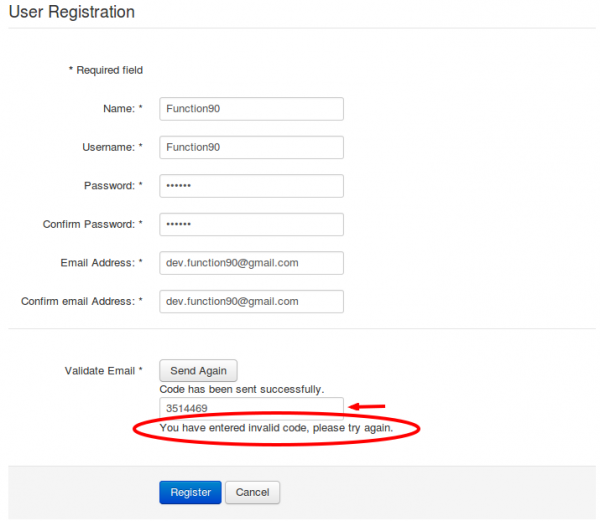Image resolution: width=600 pixels, height=521 pixels.
Task: Click the User Registration heading
Action: point(72,12)
